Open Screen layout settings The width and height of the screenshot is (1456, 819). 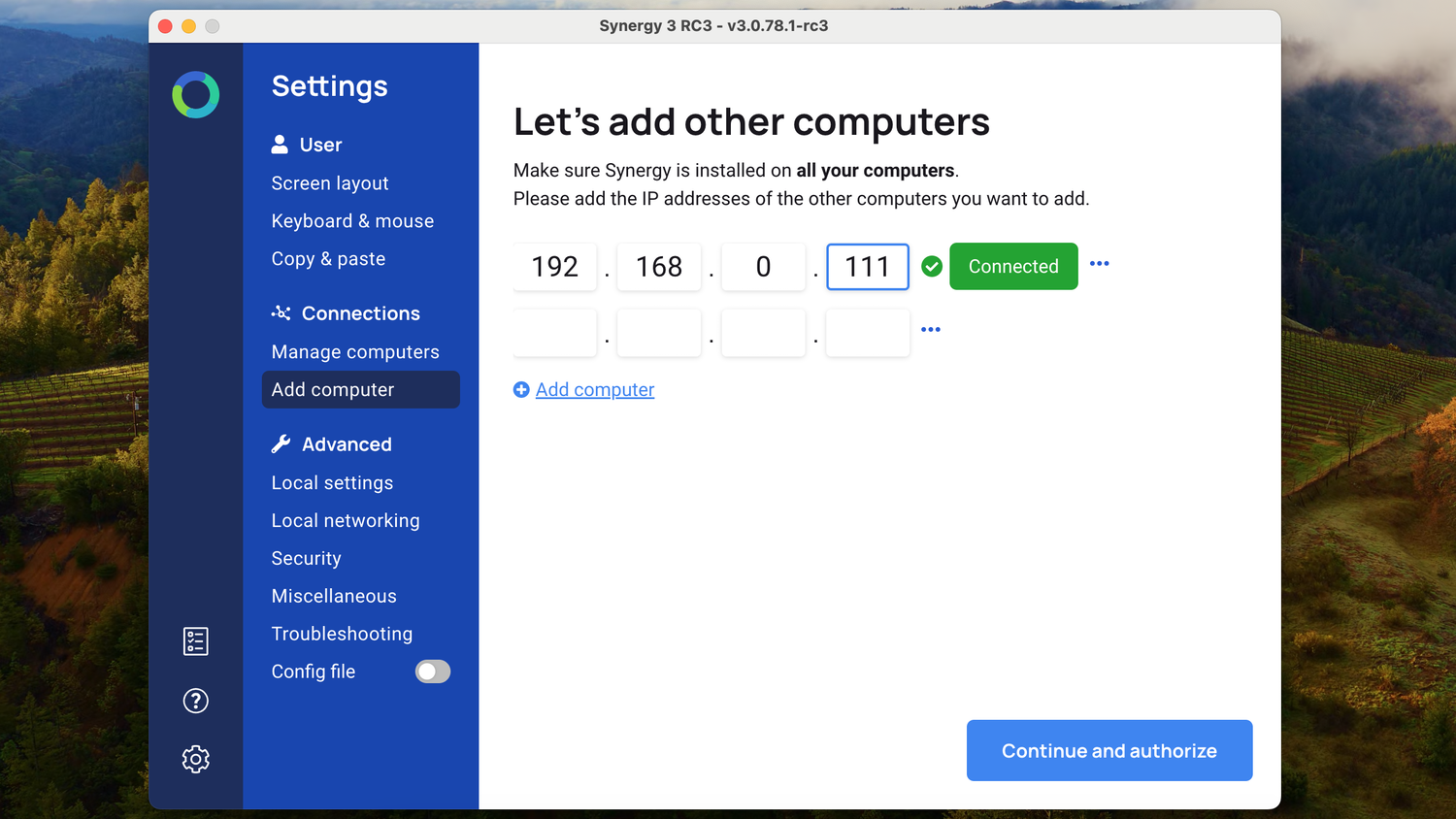tap(330, 183)
